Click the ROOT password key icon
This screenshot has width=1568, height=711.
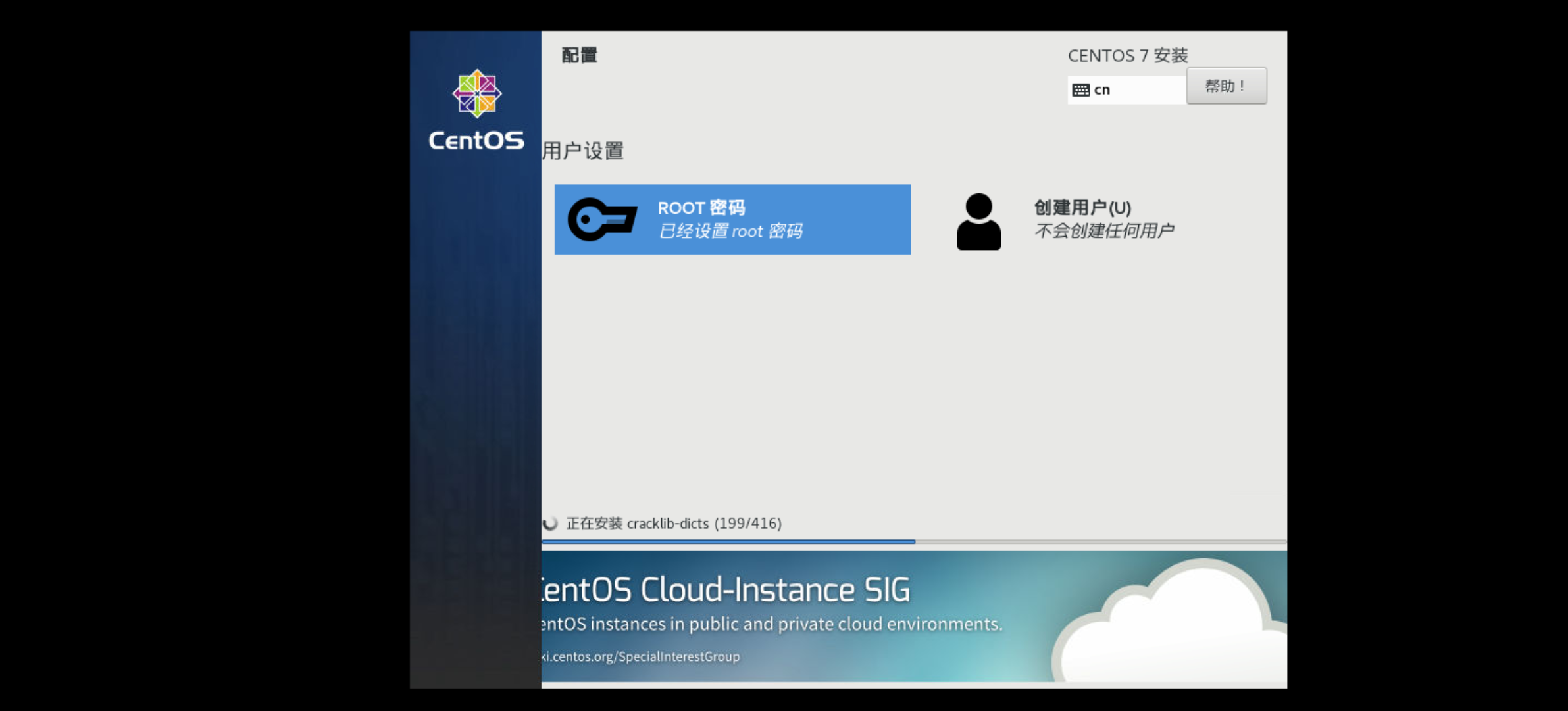tap(602, 220)
